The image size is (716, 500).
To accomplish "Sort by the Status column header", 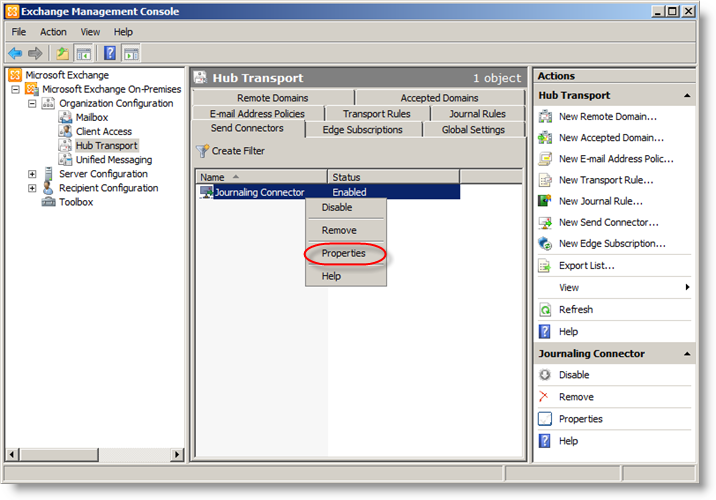I will tap(394, 177).
